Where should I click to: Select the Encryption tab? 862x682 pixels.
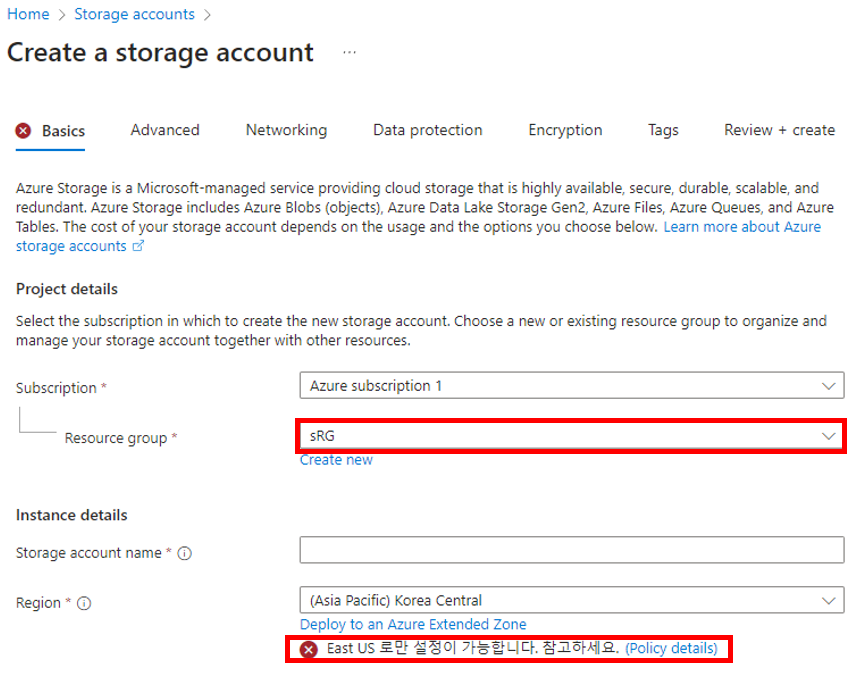click(565, 130)
